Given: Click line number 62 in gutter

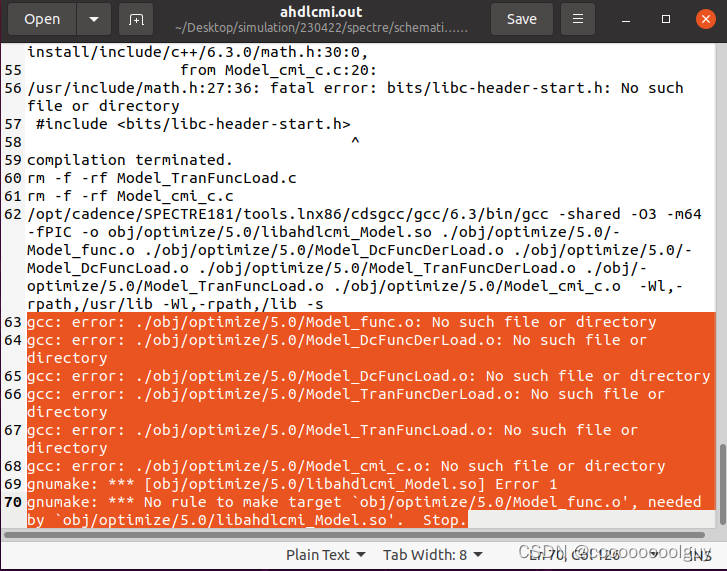Looking at the screenshot, I should [13, 214].
